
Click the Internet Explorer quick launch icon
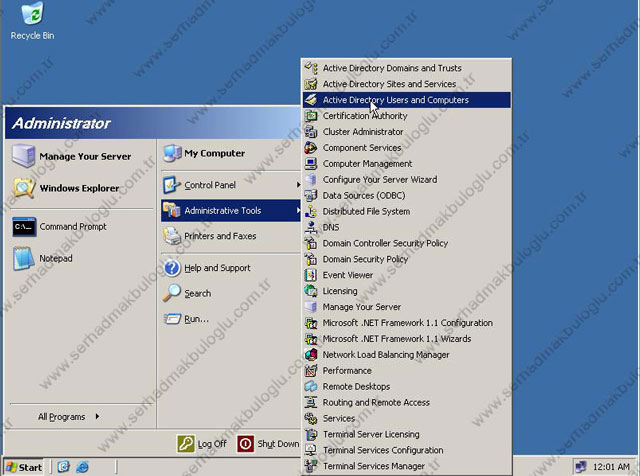tap(82, 467)
